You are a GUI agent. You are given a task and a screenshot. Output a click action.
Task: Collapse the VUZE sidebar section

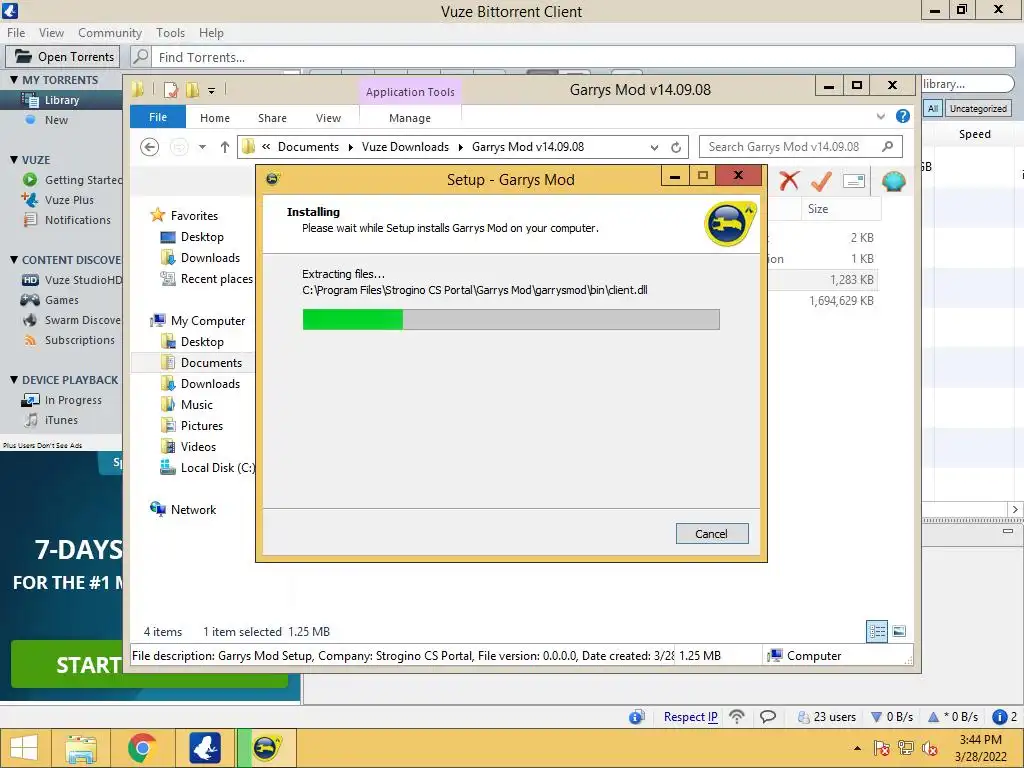[x=14, y=160]
